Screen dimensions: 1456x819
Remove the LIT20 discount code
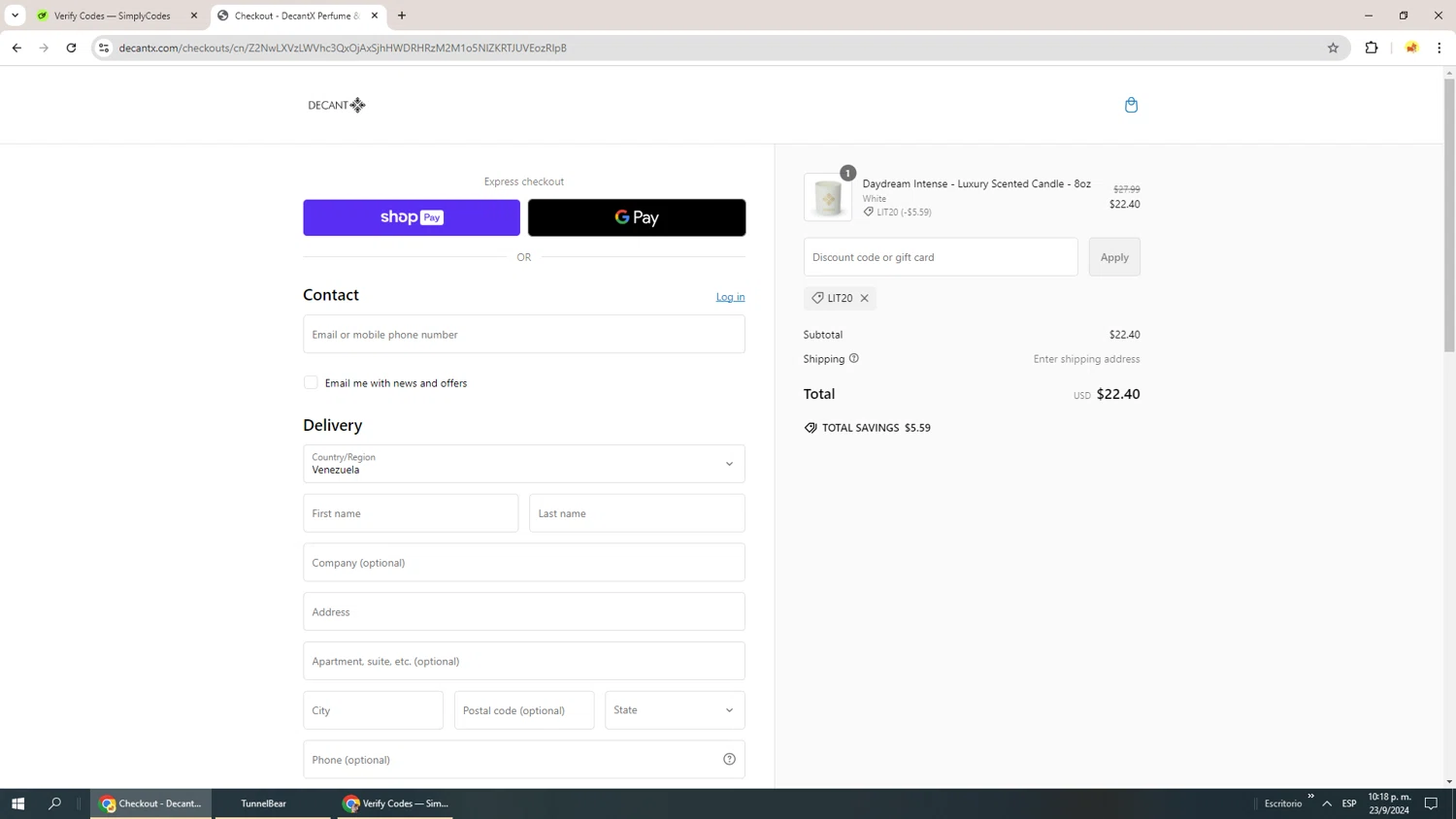coord(864,298)
